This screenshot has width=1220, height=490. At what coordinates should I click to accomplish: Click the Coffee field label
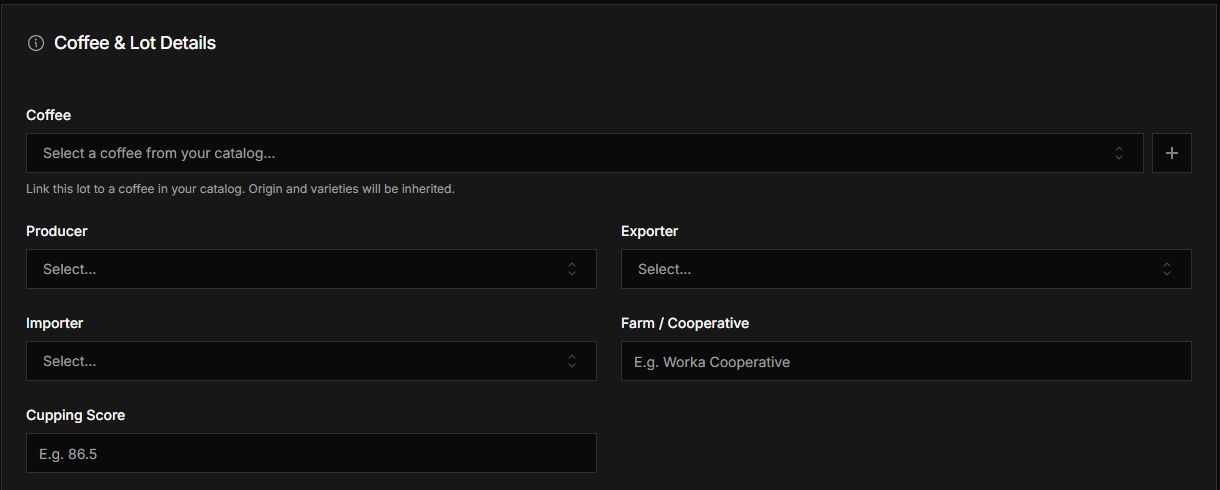point(48,115)
